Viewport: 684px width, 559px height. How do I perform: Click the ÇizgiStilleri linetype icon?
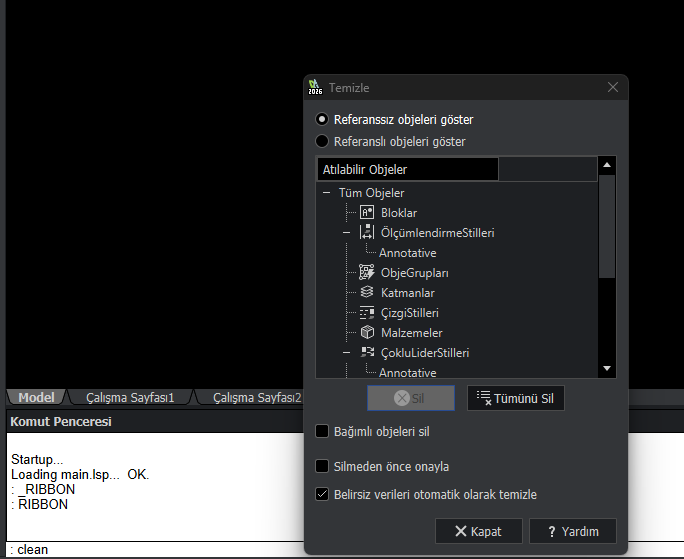(367, 312)
